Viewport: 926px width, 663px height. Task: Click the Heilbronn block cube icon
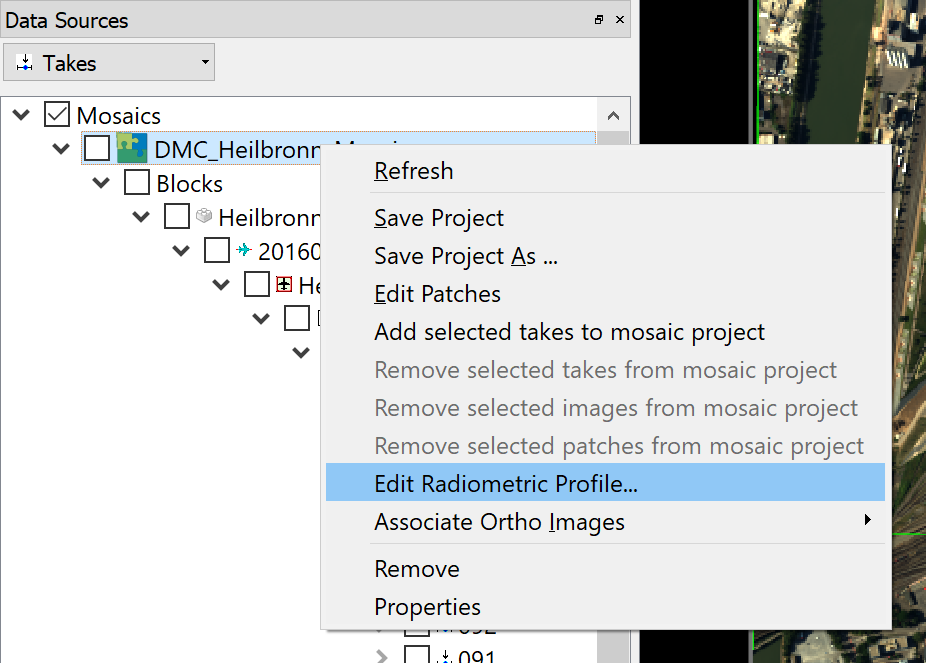coord(204,216)
